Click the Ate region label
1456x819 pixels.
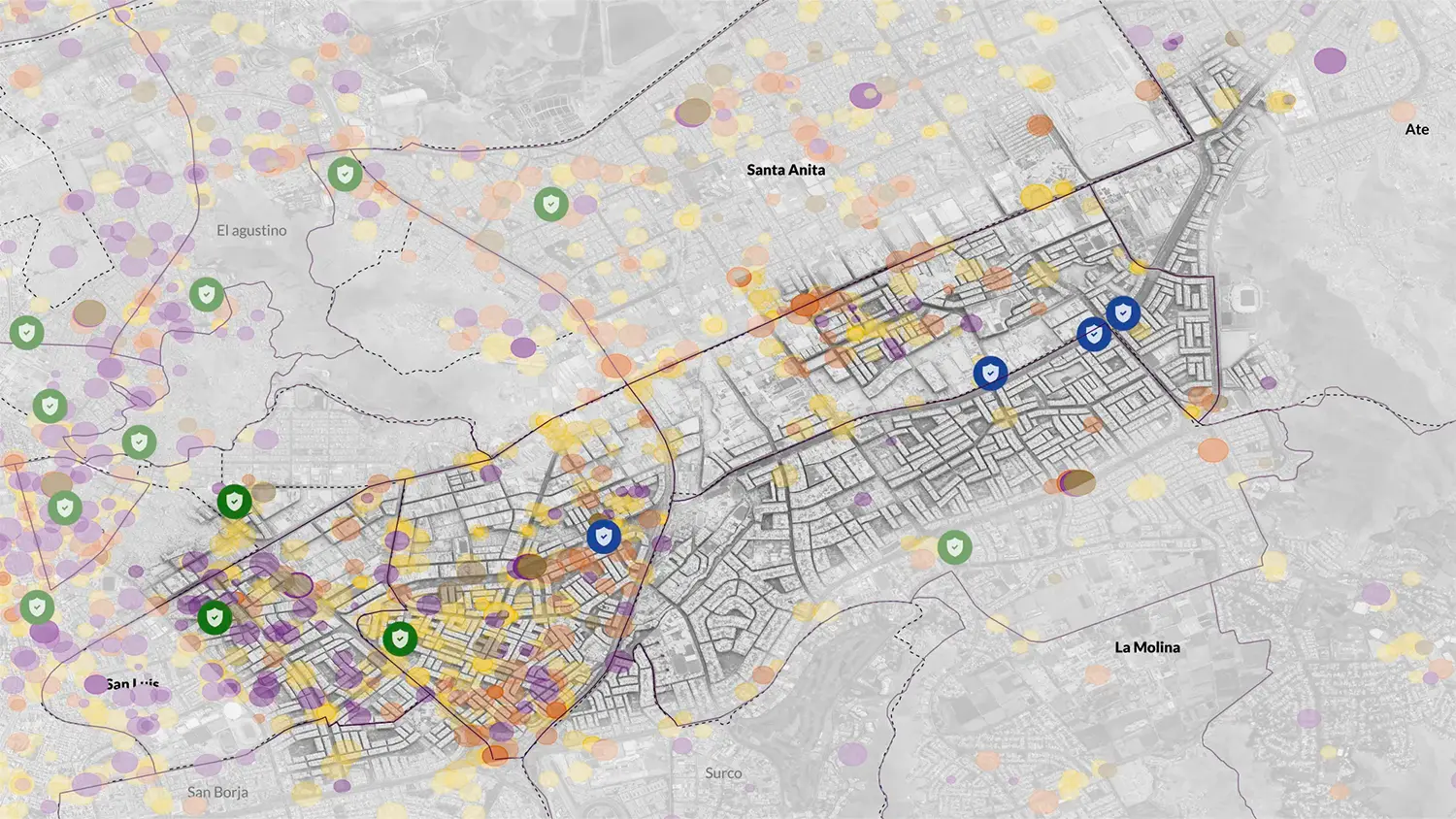(x=1416, y=128)
